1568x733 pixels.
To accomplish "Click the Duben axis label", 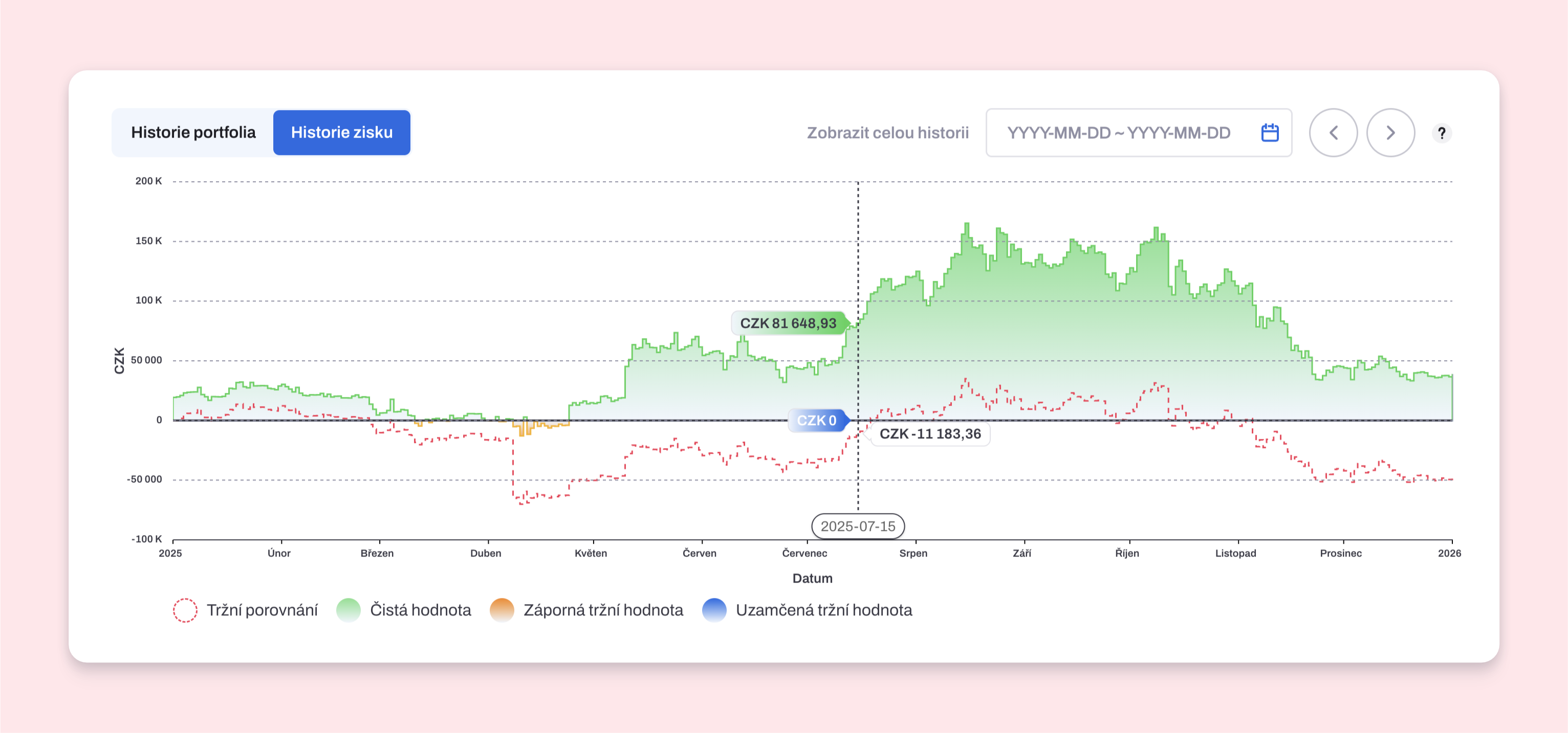I will tap(486, 553).
